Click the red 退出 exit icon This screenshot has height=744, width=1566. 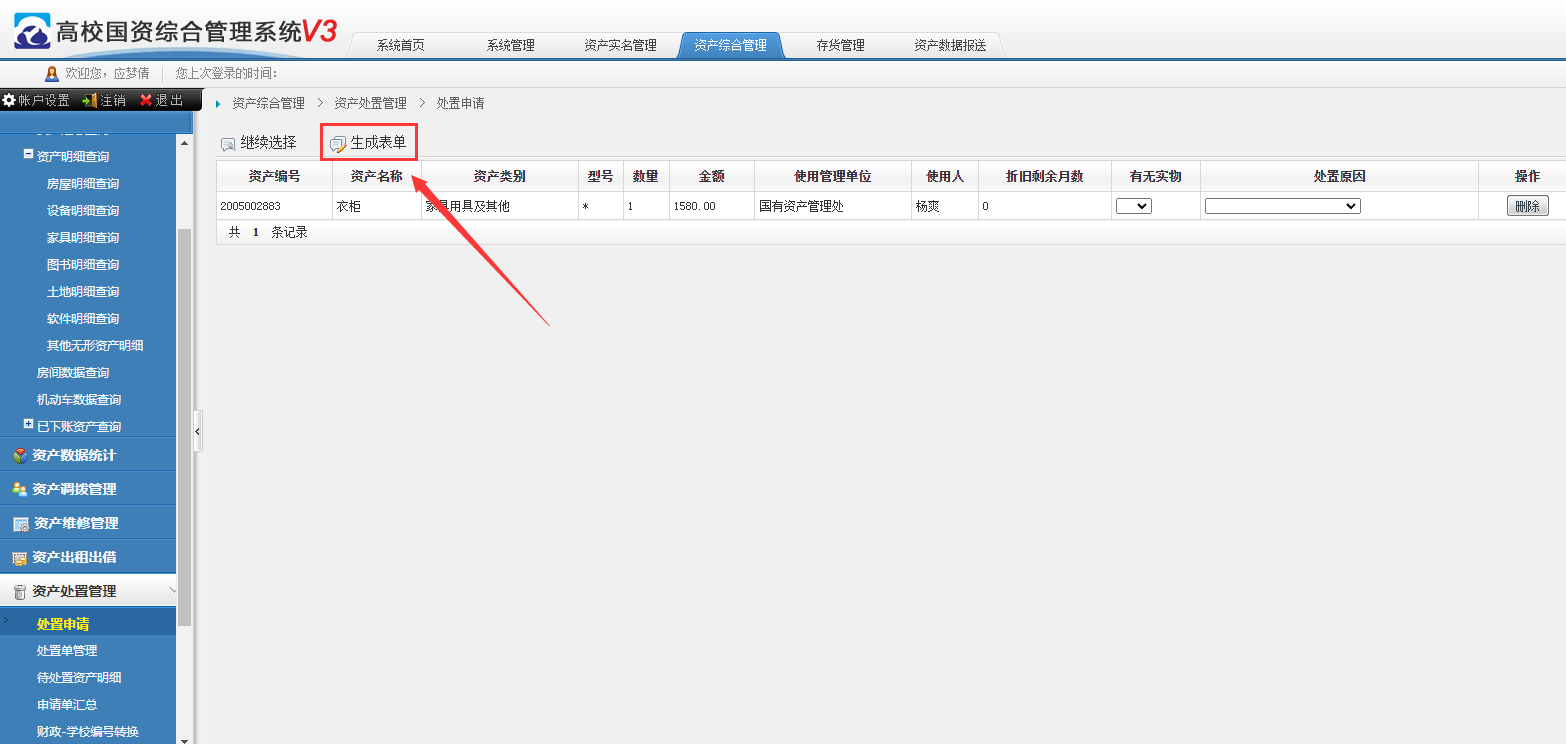point(146,100)
